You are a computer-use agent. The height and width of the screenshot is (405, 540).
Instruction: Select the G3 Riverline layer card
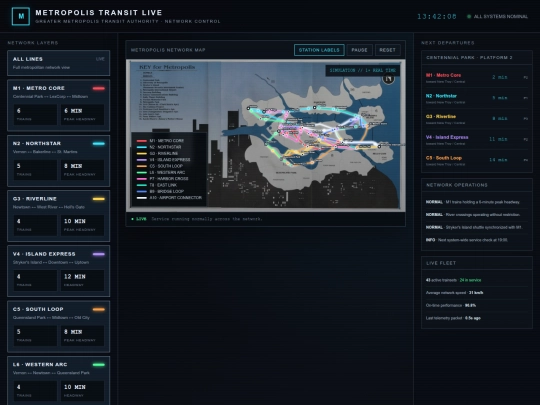pyautogui.click(x=59, y=216)
